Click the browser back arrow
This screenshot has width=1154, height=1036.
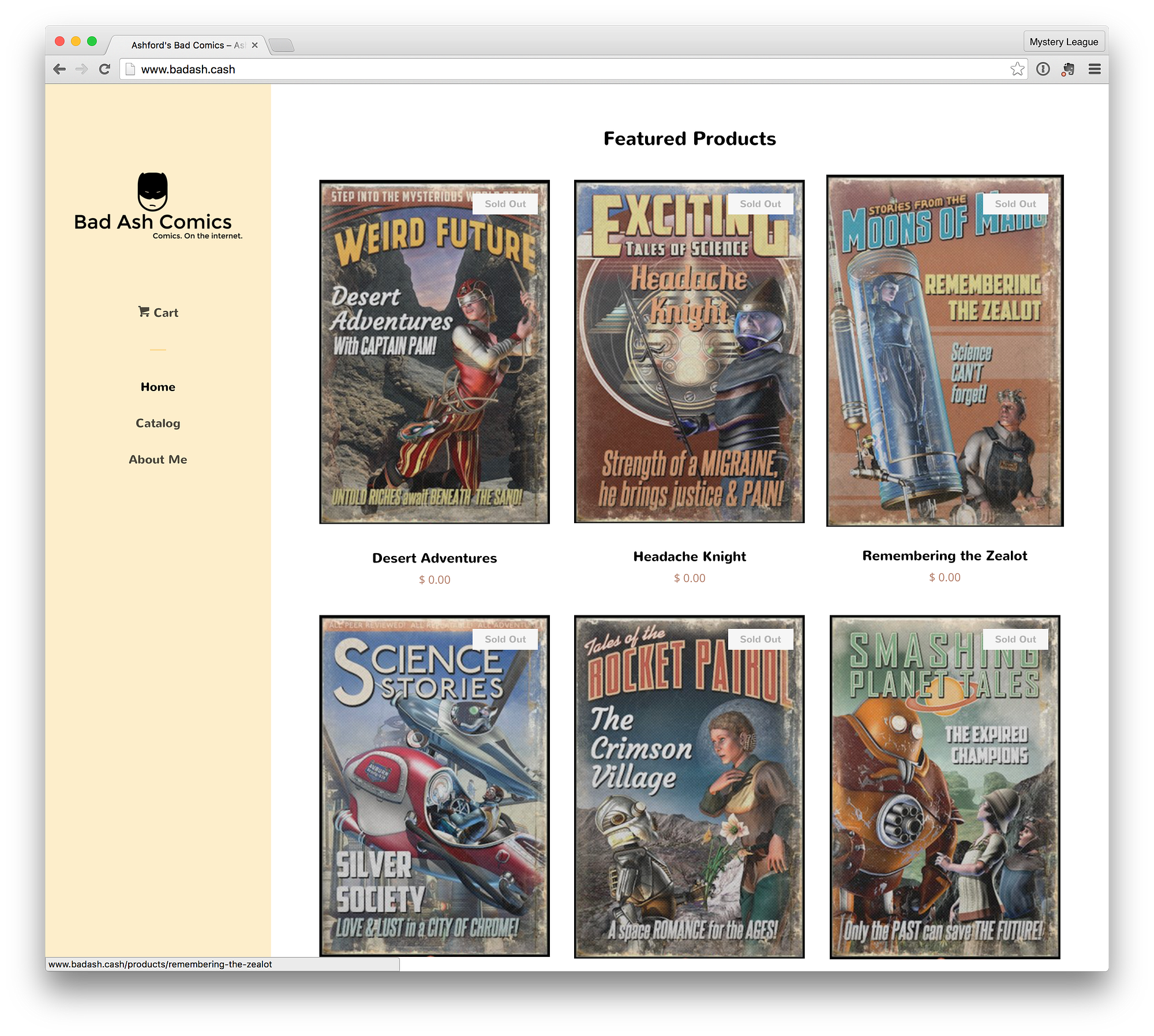59,69
